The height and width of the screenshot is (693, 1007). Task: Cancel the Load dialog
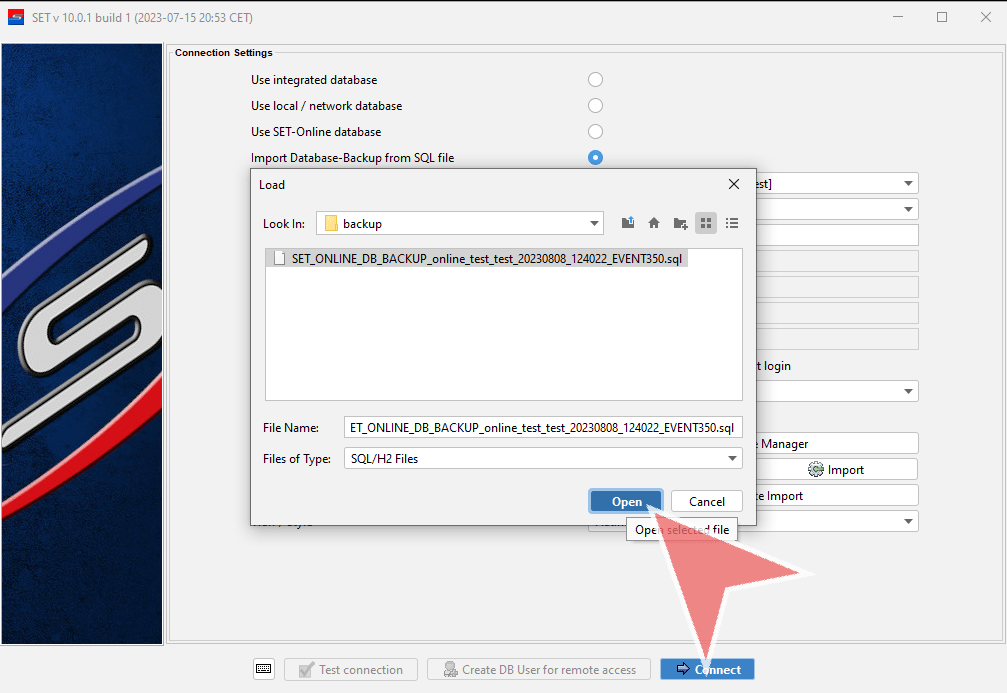tap(706, 501)
